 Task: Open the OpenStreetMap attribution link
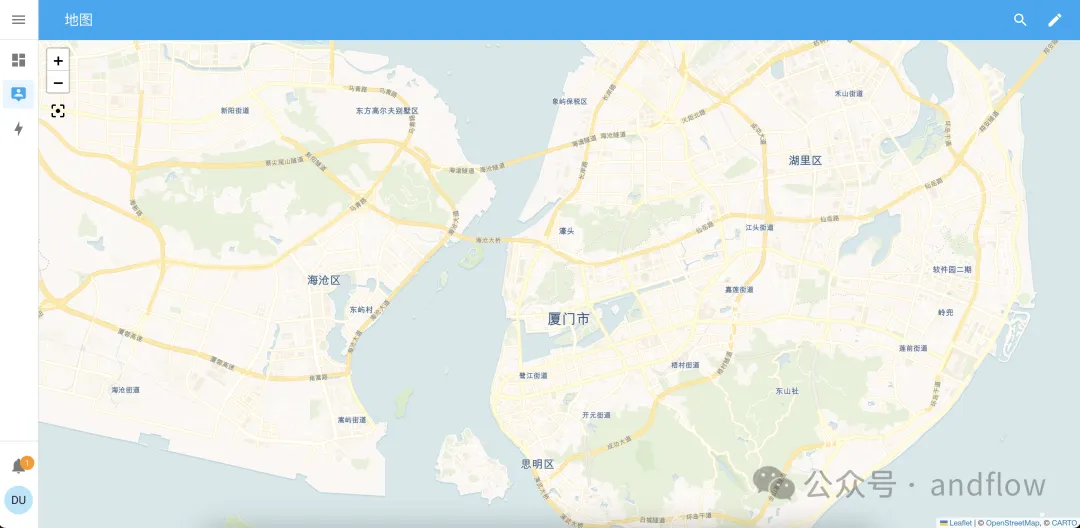1012,523
